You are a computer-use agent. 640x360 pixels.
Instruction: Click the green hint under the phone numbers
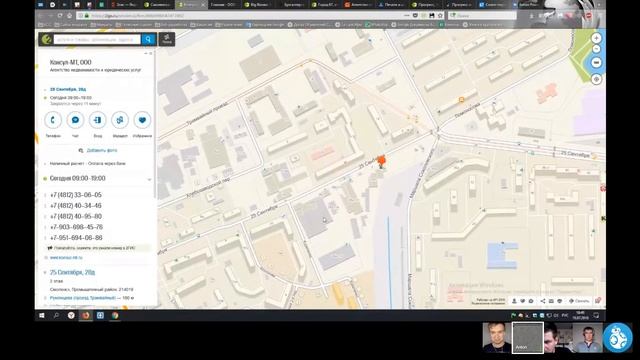point(98,248)
